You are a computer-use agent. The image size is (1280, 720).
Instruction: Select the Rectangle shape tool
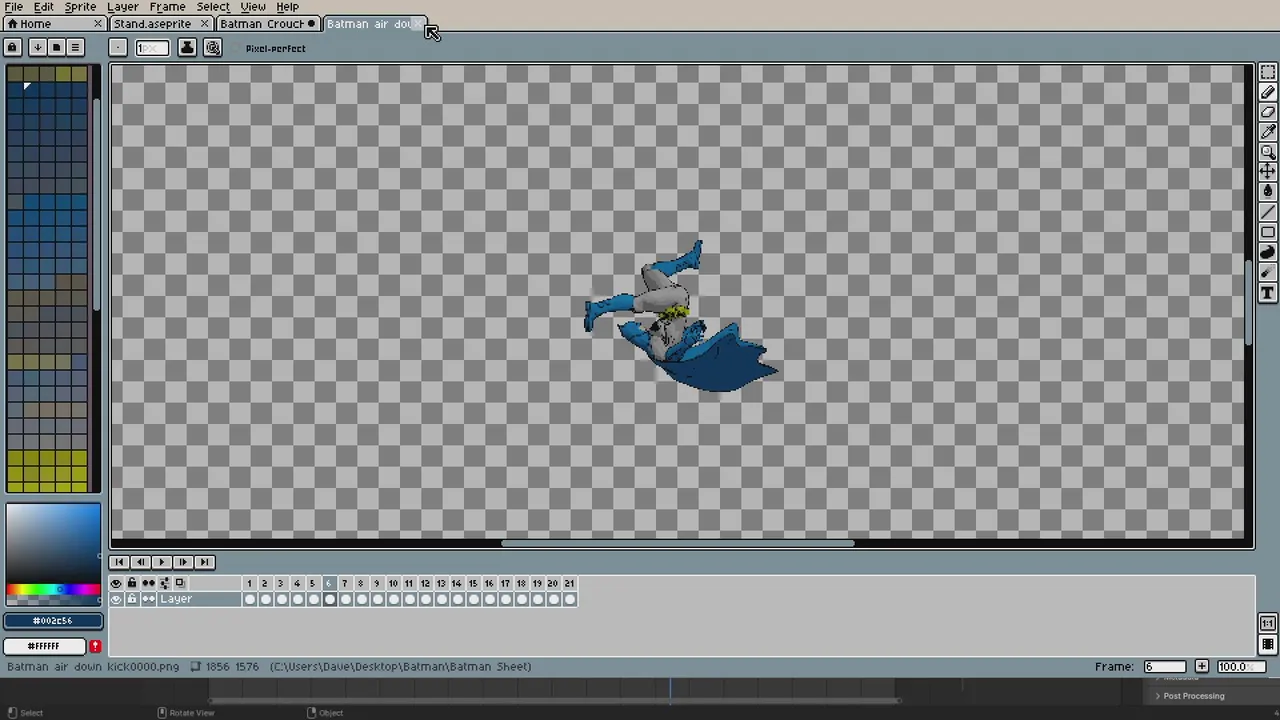point(1268,232)
